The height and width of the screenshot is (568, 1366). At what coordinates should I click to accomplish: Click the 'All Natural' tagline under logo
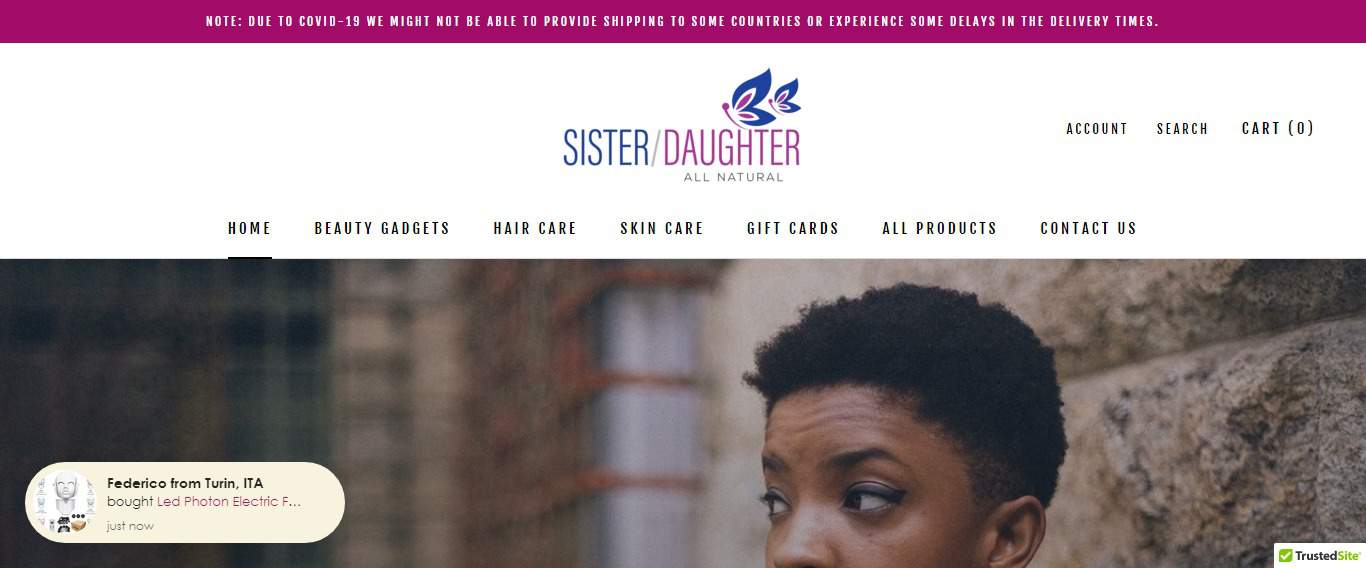[733, 177]
